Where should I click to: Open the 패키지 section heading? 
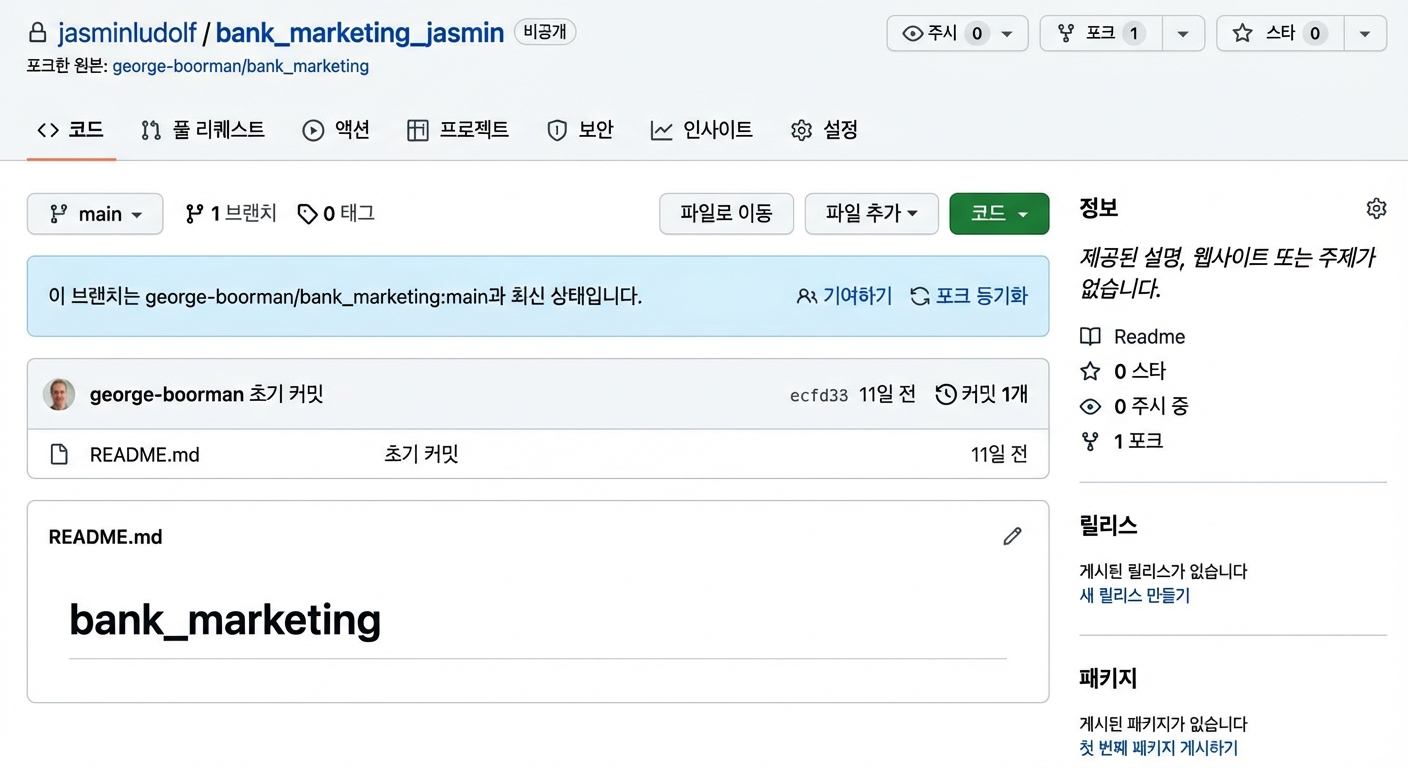coord(1108,678)
